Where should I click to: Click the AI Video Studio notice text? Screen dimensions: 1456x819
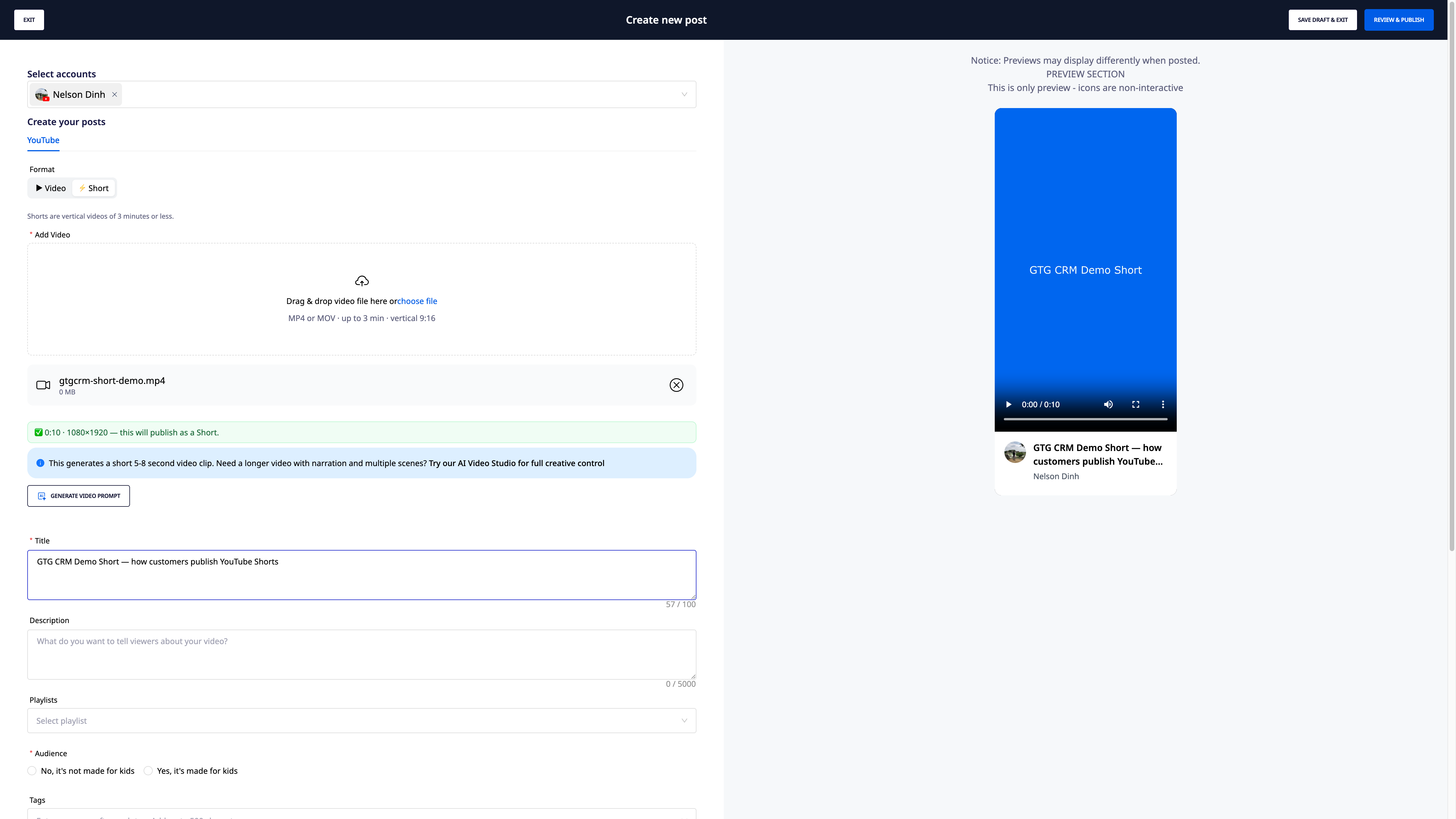pyautogui.click(x=326, y=463)
